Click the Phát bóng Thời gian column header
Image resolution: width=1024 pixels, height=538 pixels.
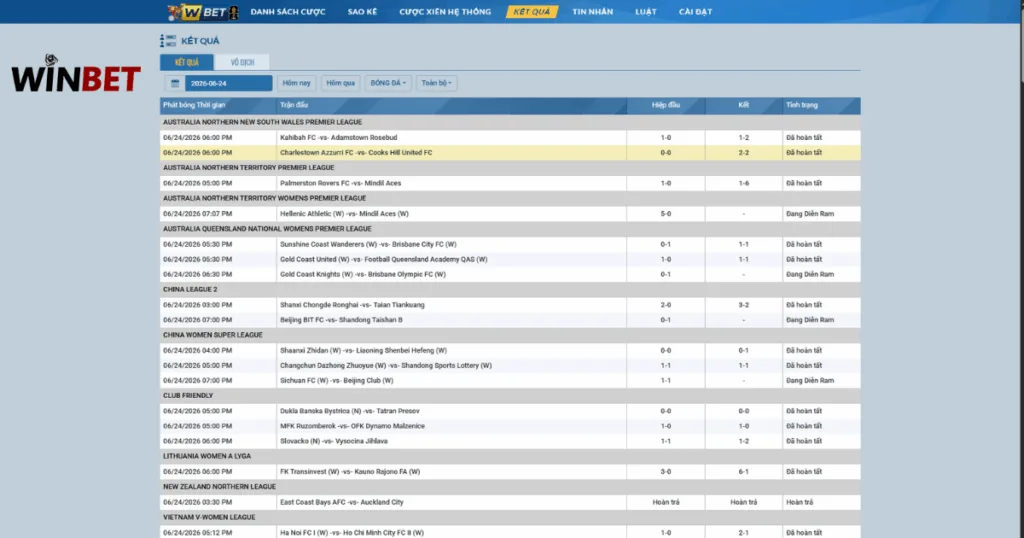click(x=218, y=105)
